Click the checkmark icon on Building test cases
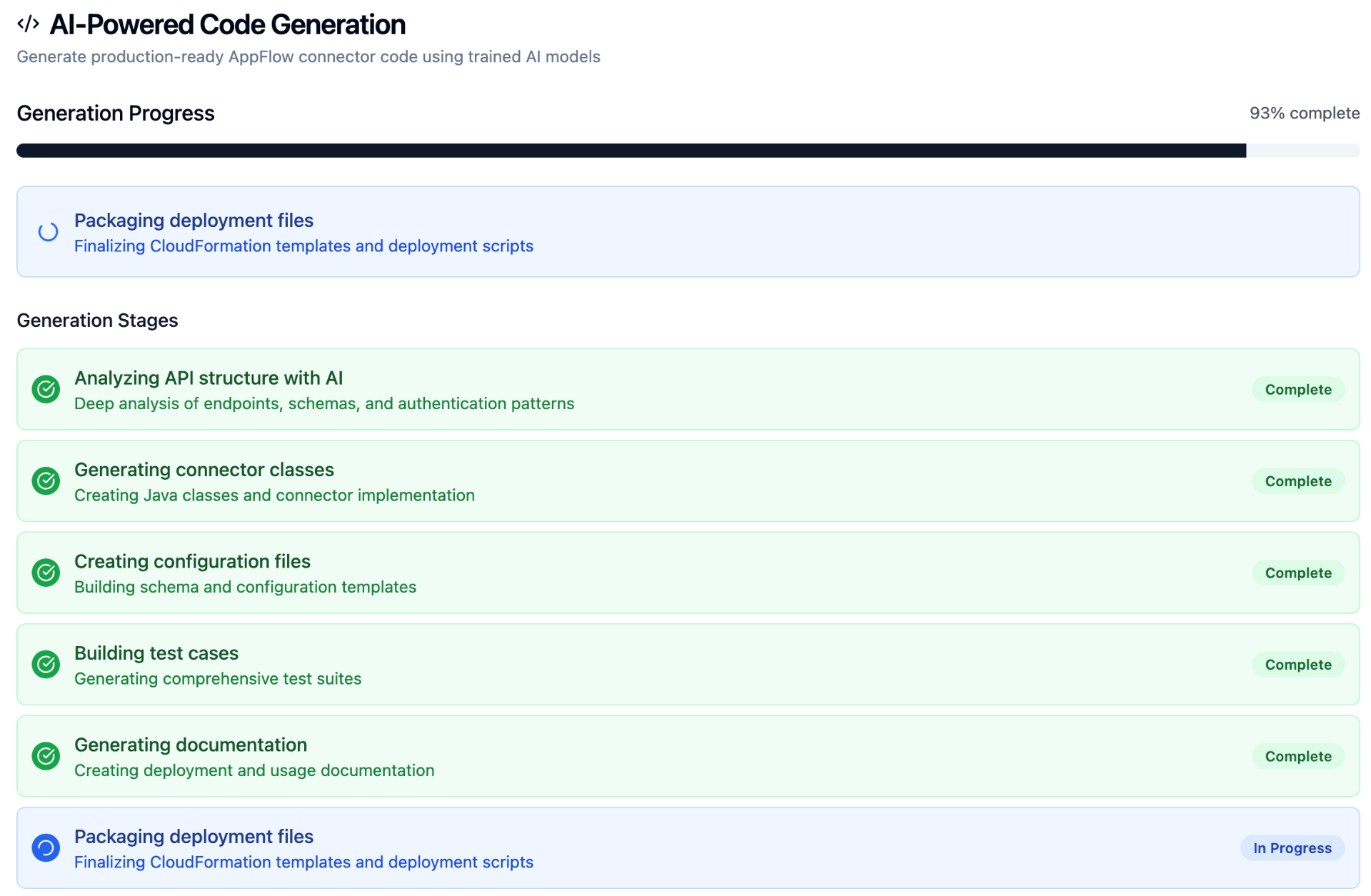Viewport: 1371px width, 896px height. 45,664
